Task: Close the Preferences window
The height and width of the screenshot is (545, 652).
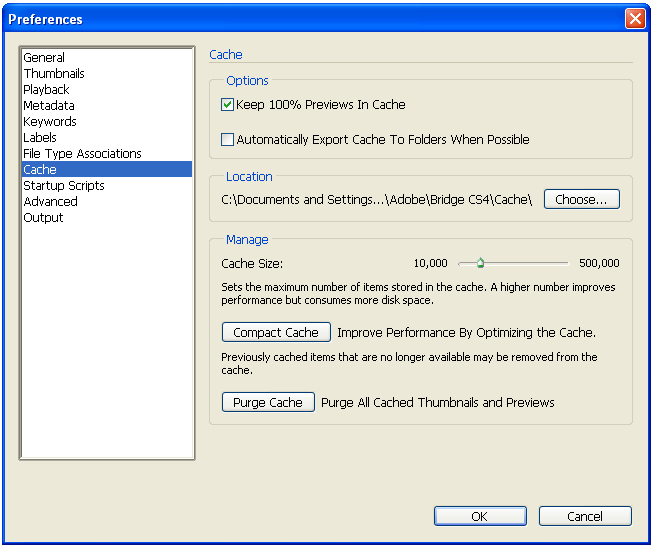Action: tap(634, 19)
